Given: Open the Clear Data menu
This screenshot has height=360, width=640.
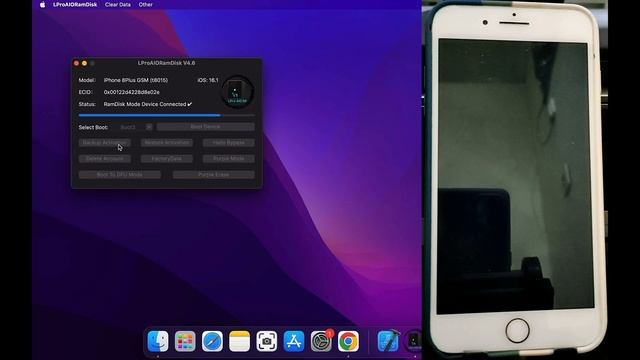Looking at the screenshot, I should point(118,5).
